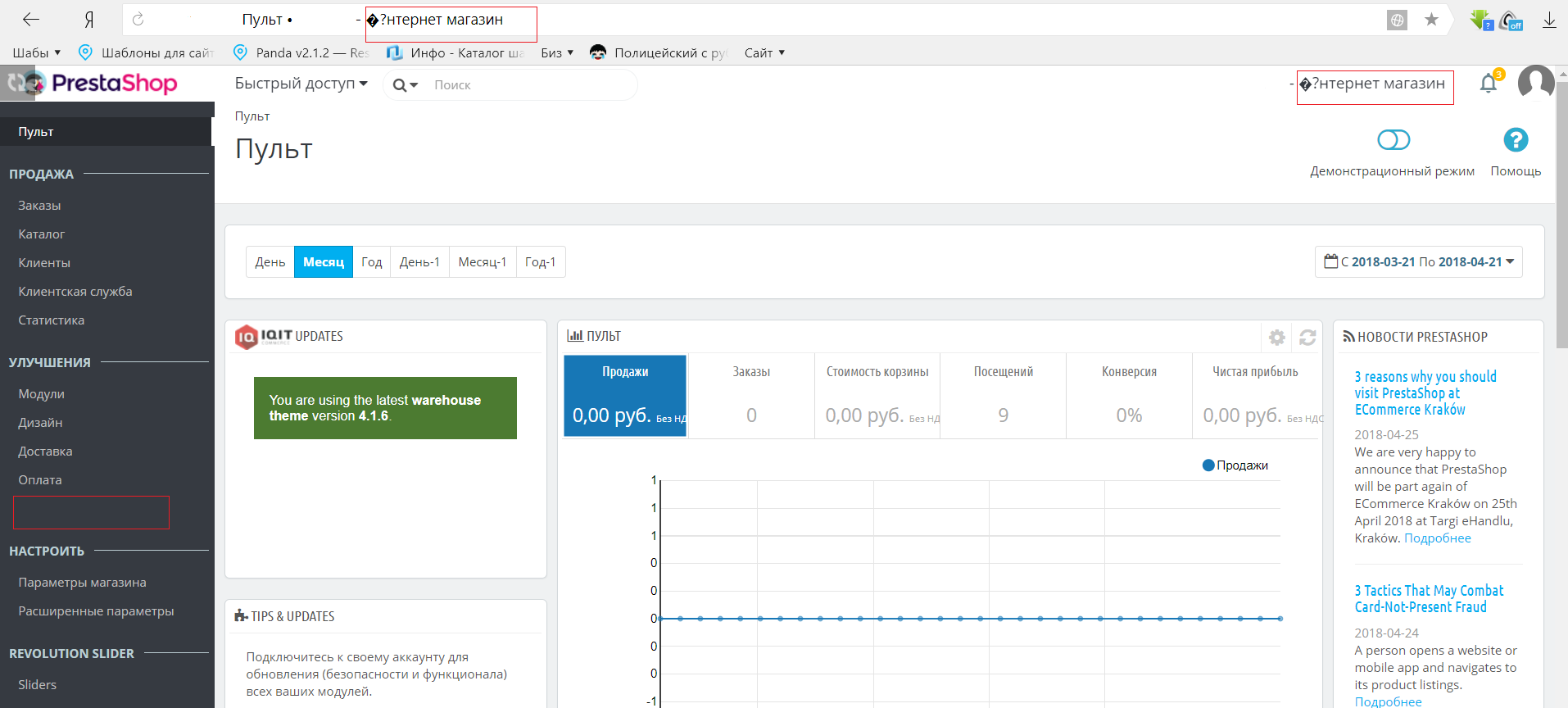Select the Посещений statistics tile
This screenshot has width=1568, height=708.
click(x=1004, y=396)
